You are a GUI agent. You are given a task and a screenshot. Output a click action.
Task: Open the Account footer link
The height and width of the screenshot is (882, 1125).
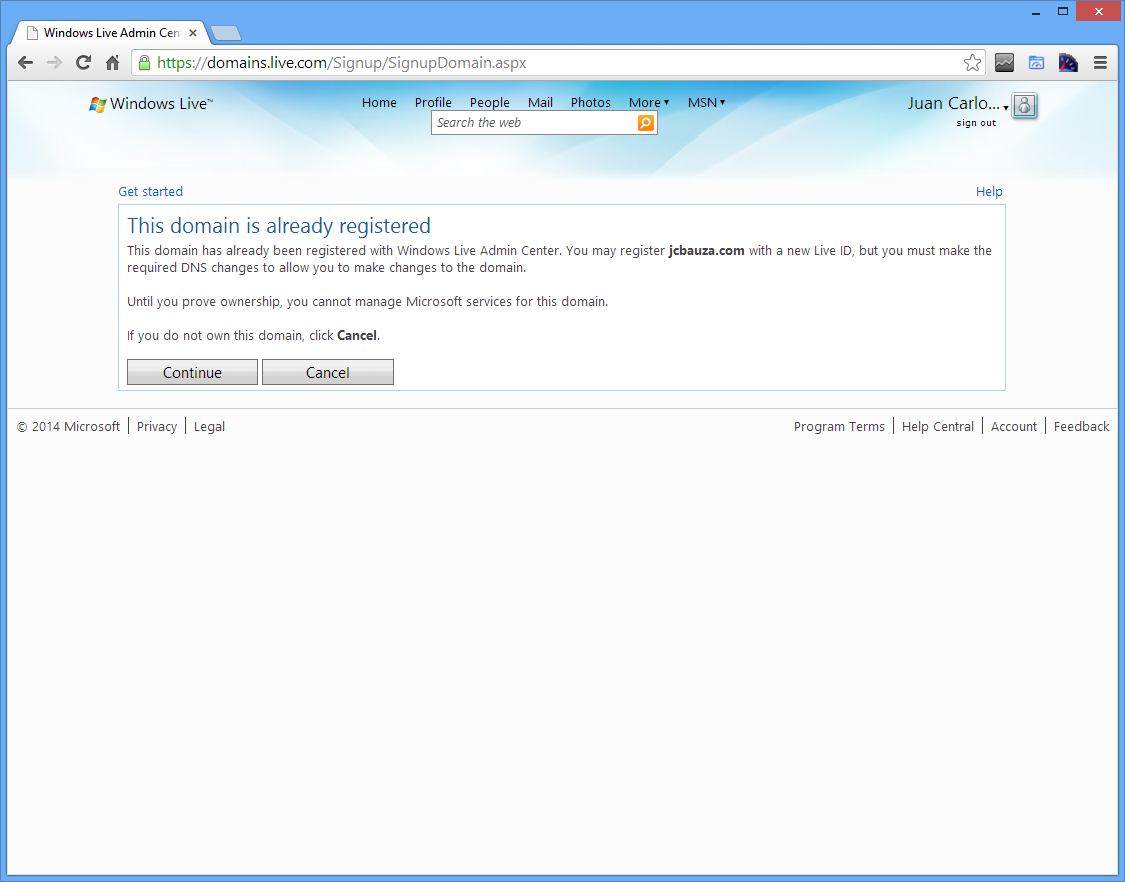(x=1014, y=426)
